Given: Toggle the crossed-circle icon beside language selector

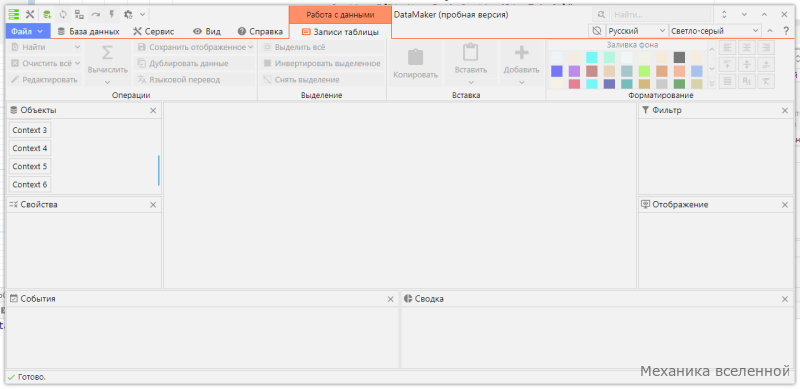Looking at the screenshot, I should pyautogui.click(x=597, y=31).
